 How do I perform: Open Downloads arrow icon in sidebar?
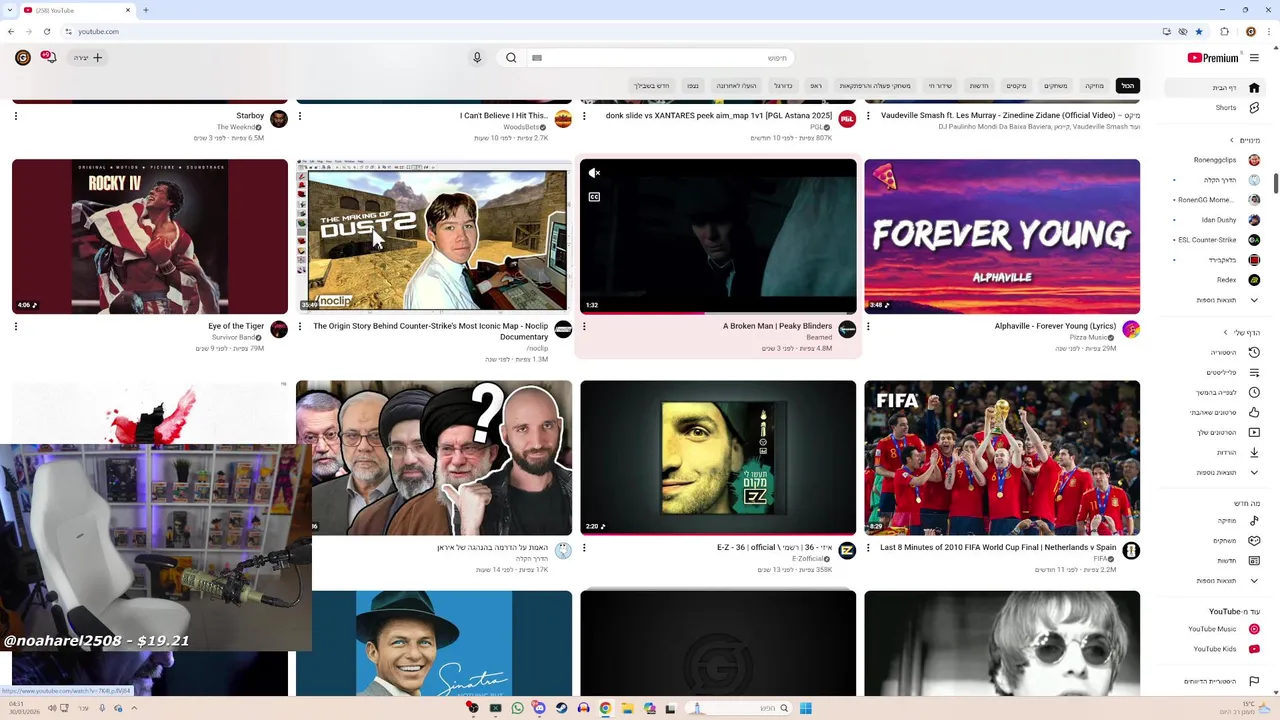pyautogui.click(x=1254, y=452)
